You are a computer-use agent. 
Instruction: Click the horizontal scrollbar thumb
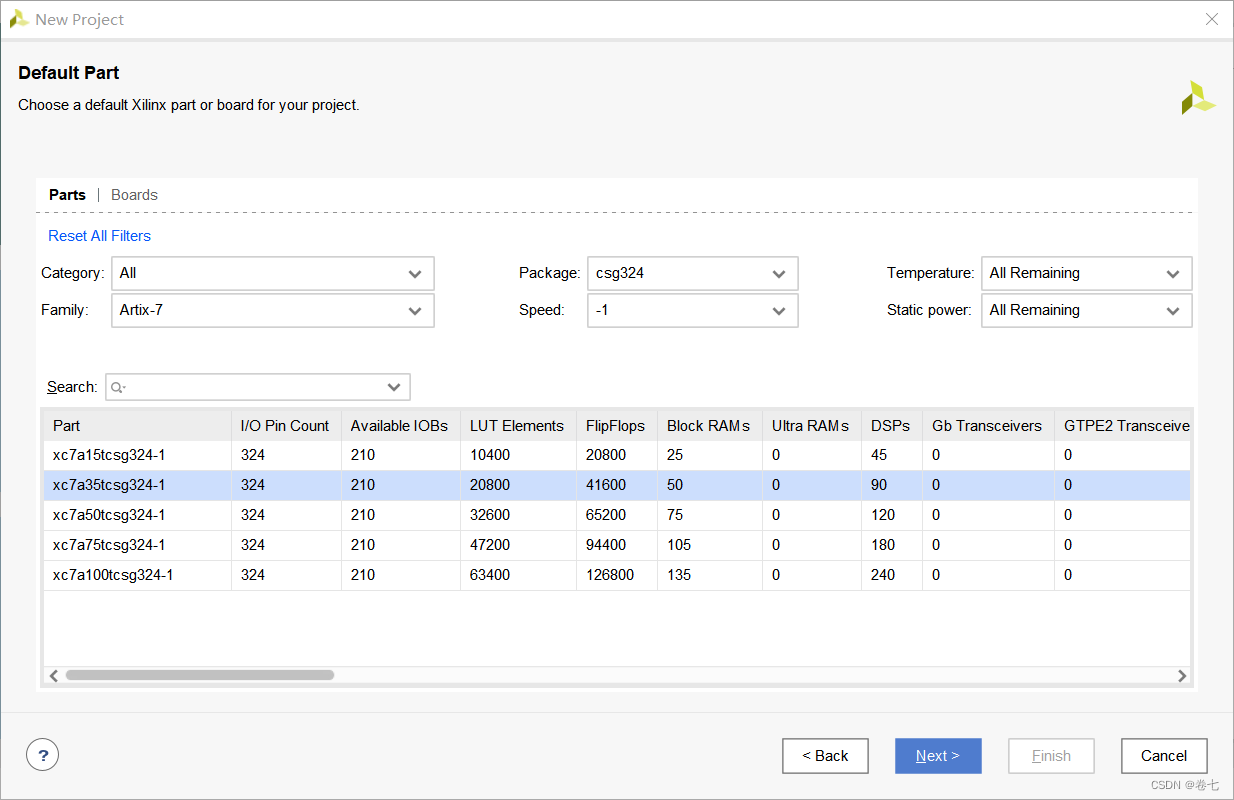tap(199, 676)
